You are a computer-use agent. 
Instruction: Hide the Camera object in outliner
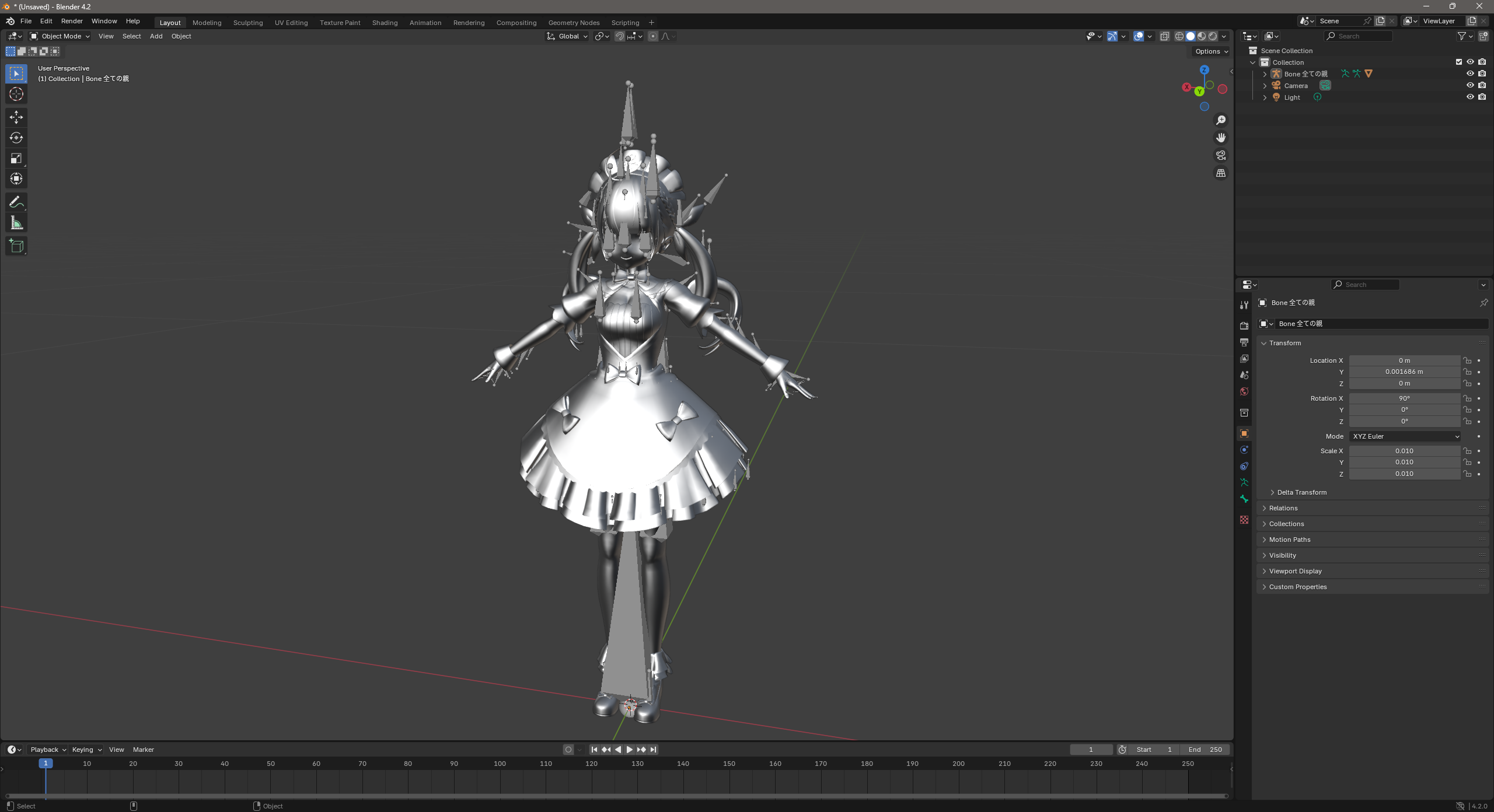[1470, 85]
